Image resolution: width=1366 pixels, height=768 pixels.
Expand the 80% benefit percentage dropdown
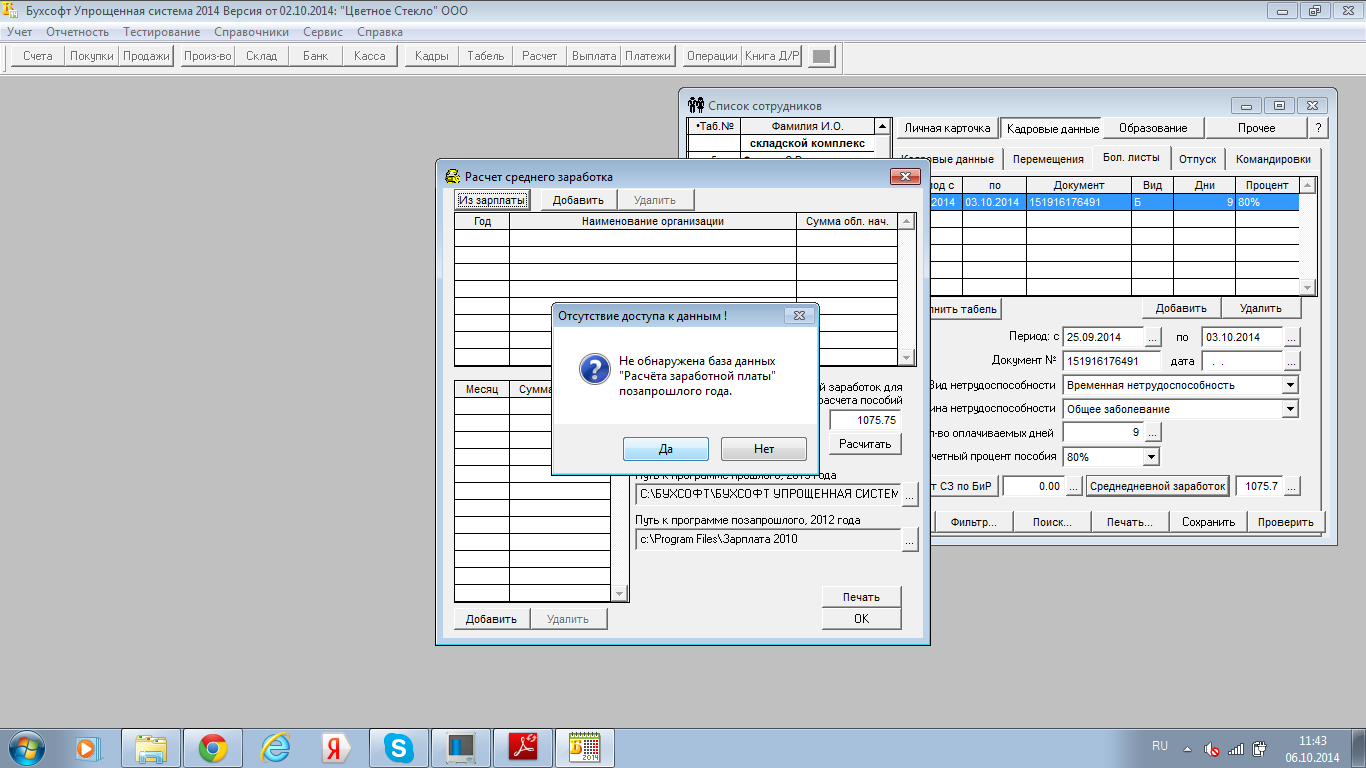click(1150, 457)
